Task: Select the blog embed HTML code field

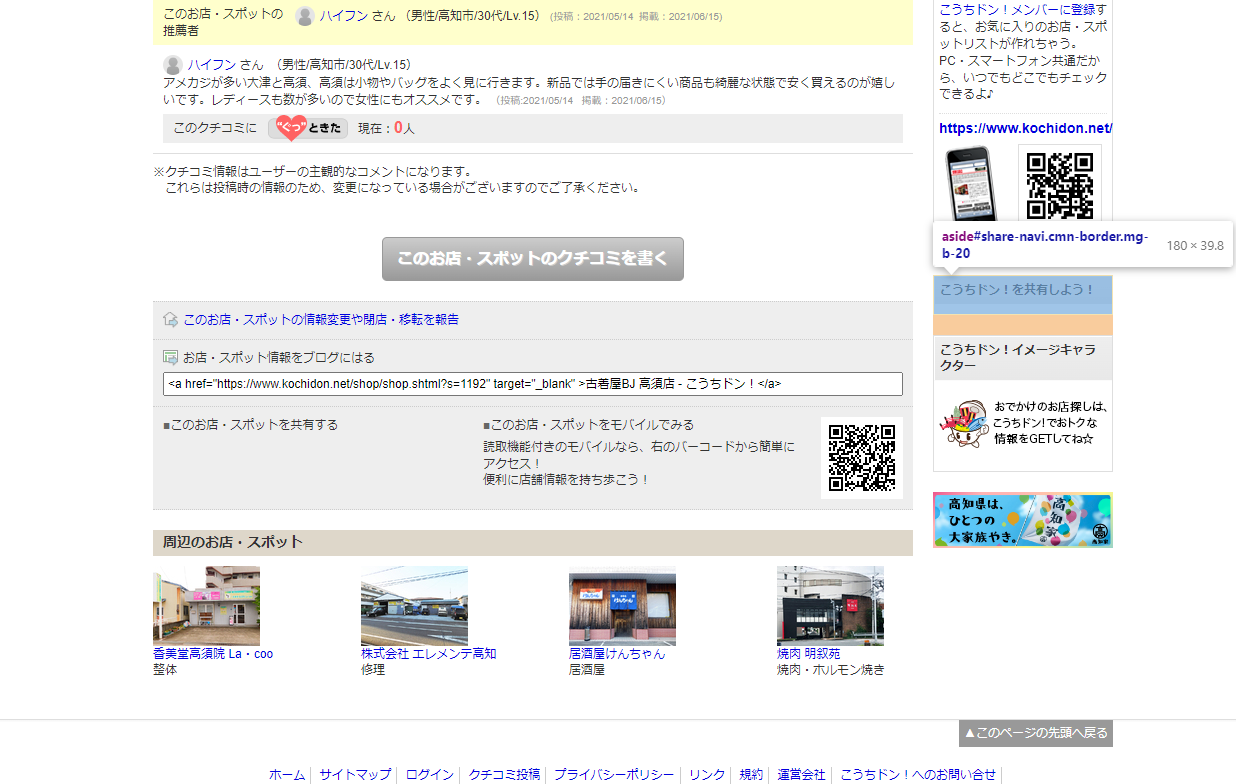Action: [x=532, y=383]
